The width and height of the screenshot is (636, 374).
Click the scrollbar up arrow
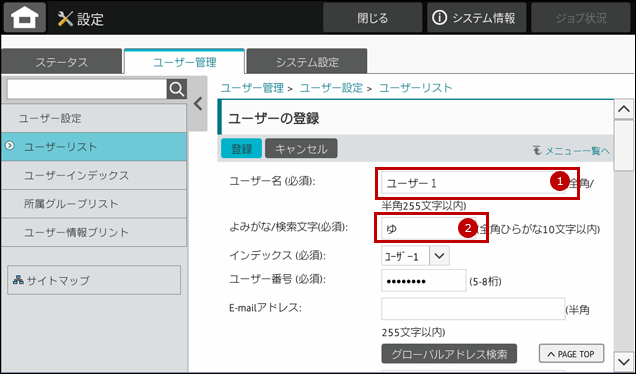click(x=624, y=110)
